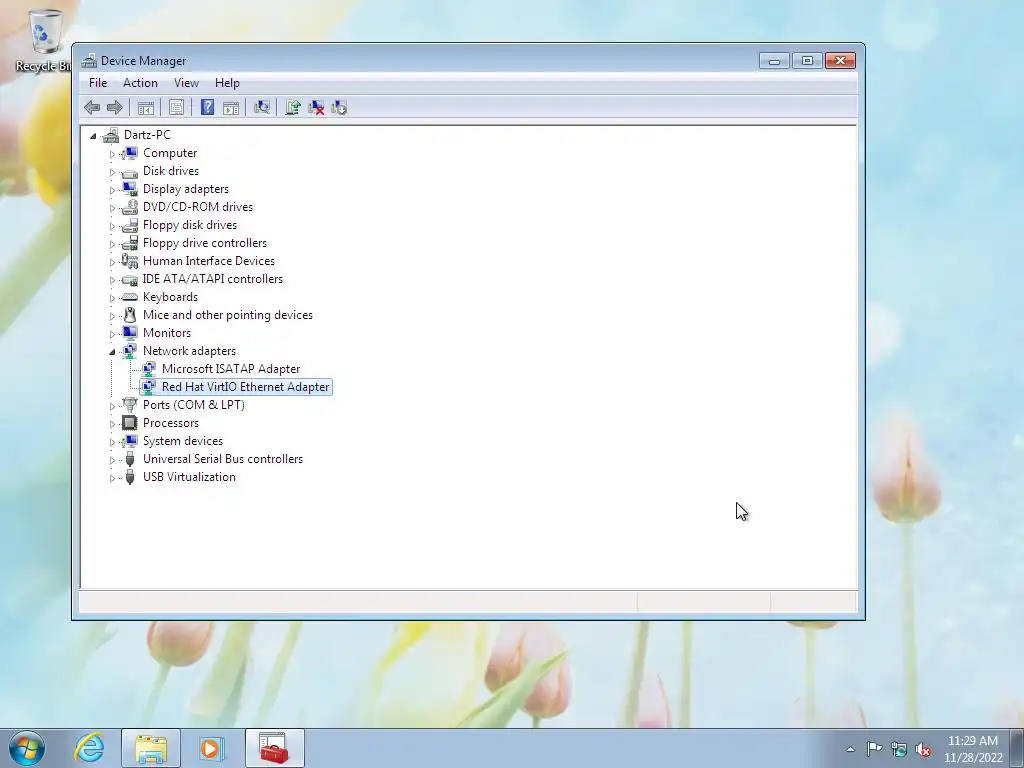Click the Forward arrow in the toolbar

115,107
